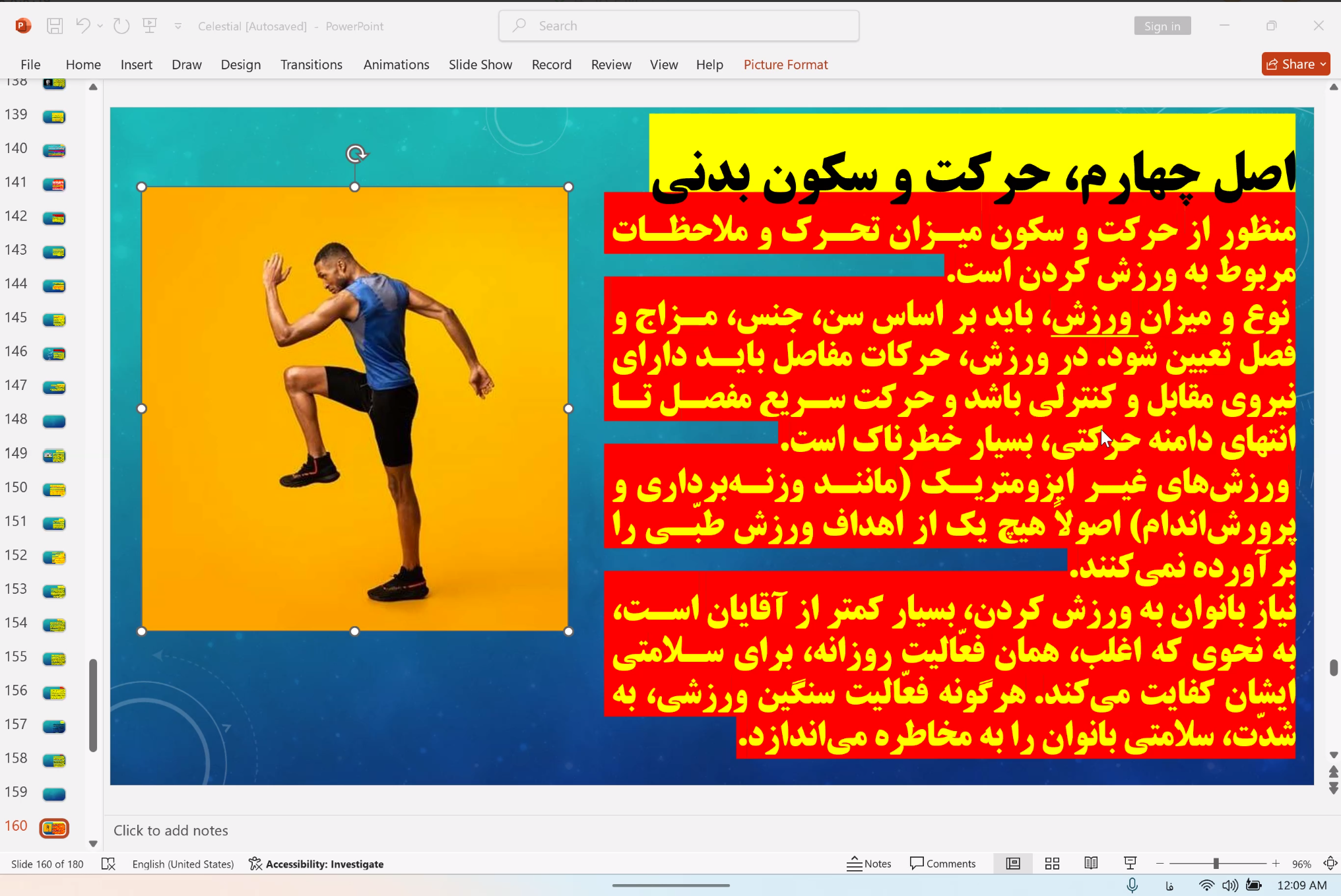Switch to the Transitions tab
The image size is (1341, 896).
click(x=311, y=65)
